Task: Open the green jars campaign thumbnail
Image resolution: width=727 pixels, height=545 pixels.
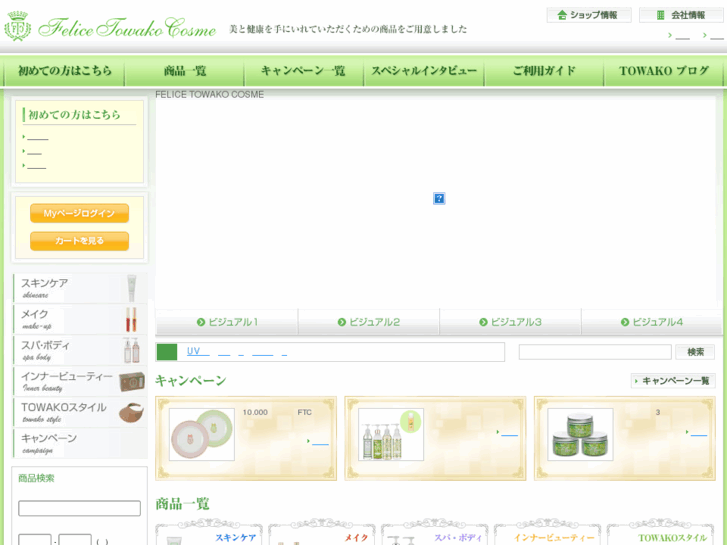Action: tap(580, 434)
